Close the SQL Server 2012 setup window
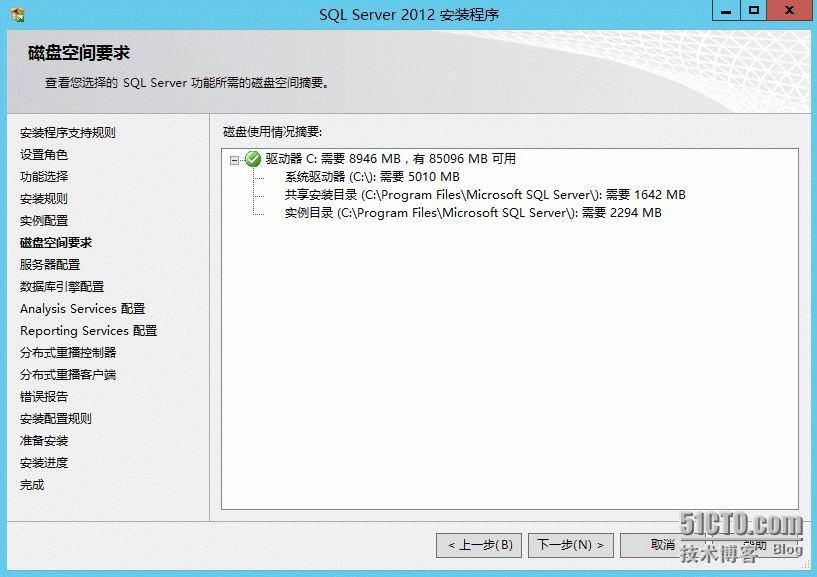Image resolution: width=817 pixels, height=577 pixels. [x=789, y=10]
